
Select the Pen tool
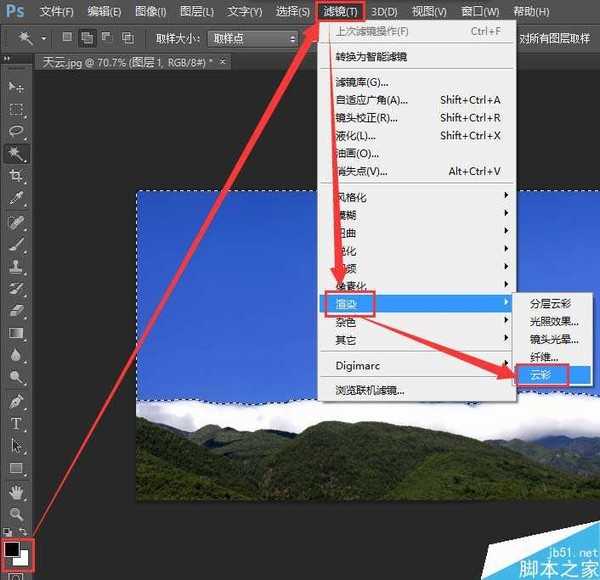coord(16,402)
